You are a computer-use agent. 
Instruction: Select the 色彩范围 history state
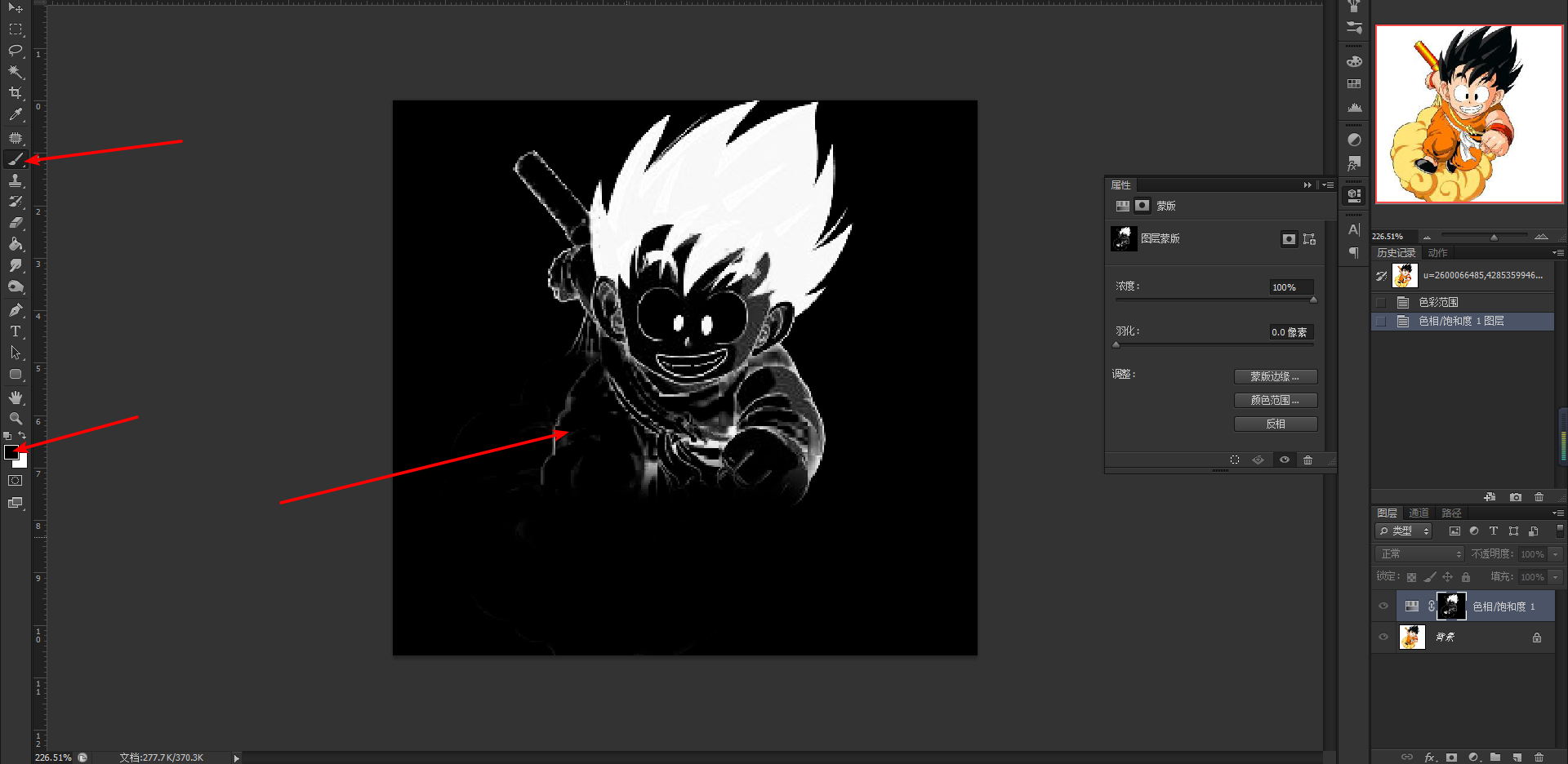[x=1463, y=303]
